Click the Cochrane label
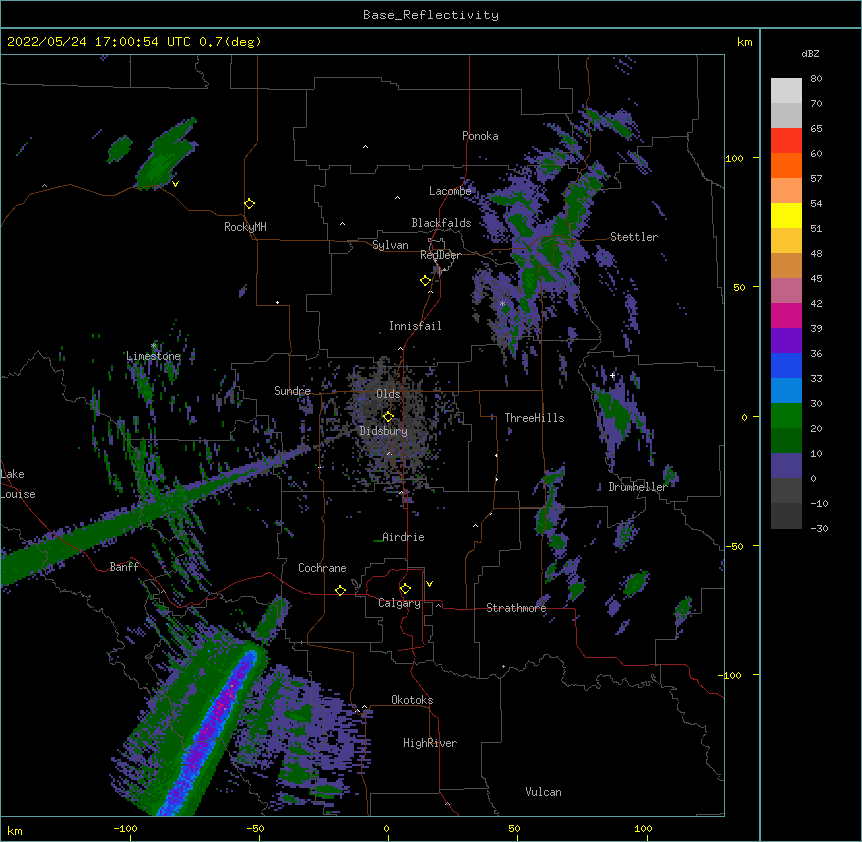 322,568
